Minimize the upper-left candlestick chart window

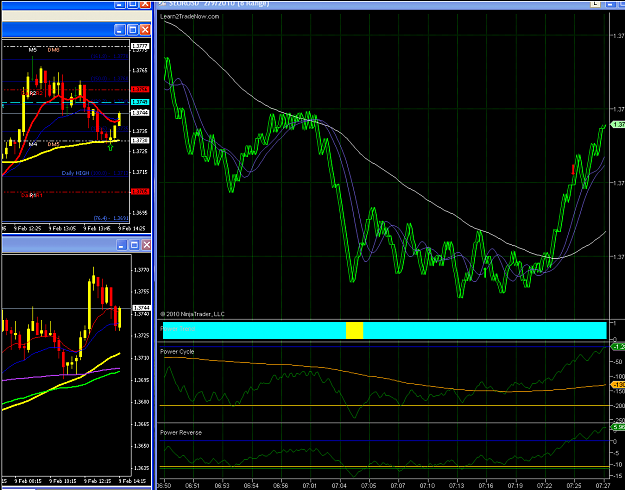[120, 30]
